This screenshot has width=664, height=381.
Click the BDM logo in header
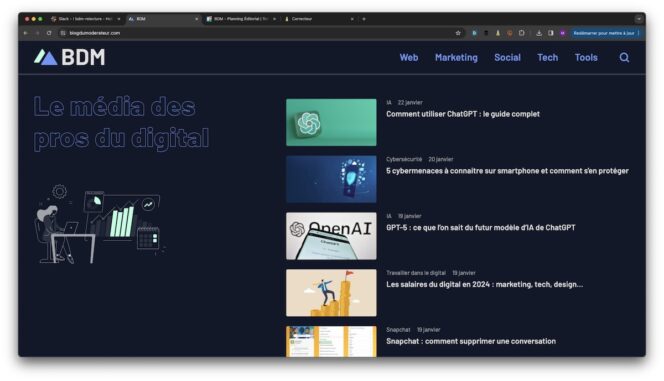pos(69,57)
